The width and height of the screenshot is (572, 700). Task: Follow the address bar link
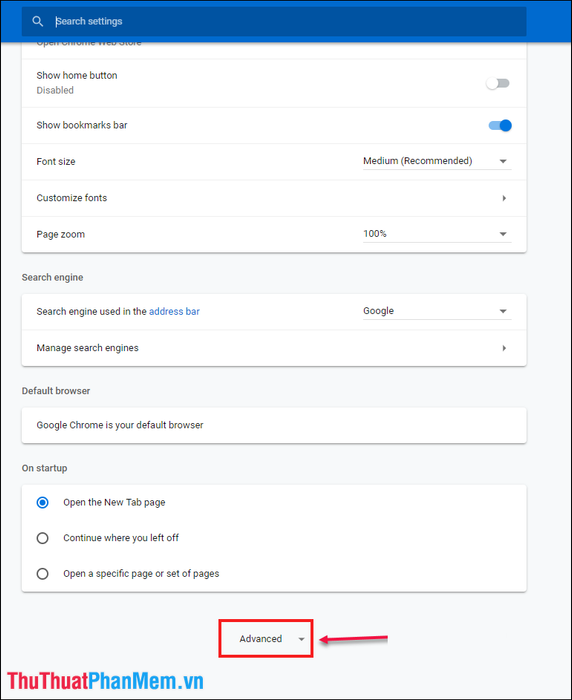[174, 311]
